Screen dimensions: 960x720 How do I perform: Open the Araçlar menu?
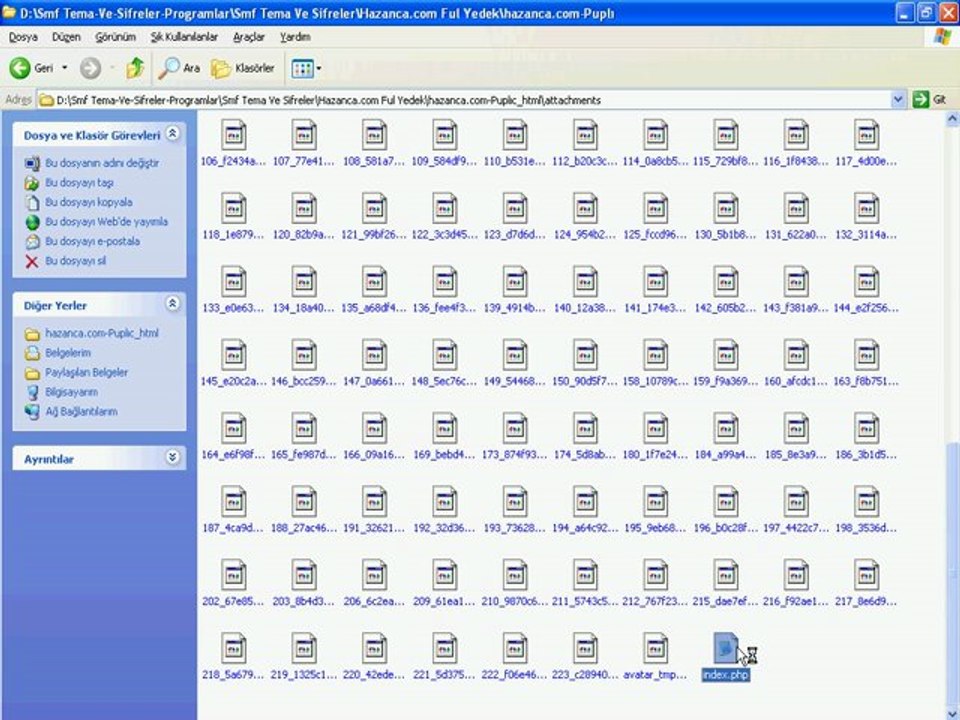[249, 37]
